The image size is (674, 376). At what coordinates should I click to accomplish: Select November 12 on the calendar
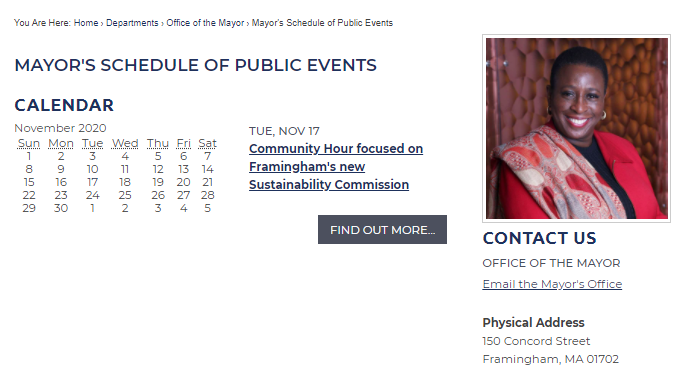point(158,169)
